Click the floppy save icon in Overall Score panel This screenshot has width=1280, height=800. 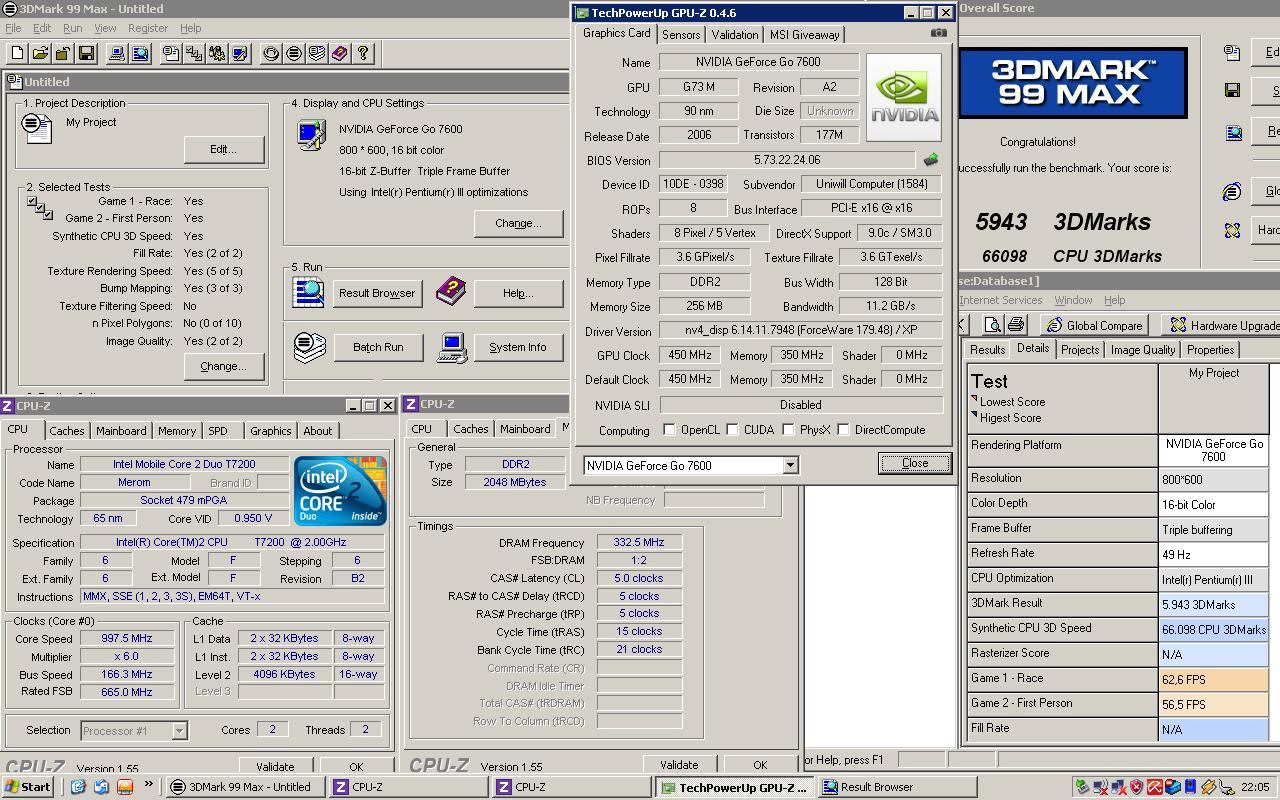(1232, 91)
